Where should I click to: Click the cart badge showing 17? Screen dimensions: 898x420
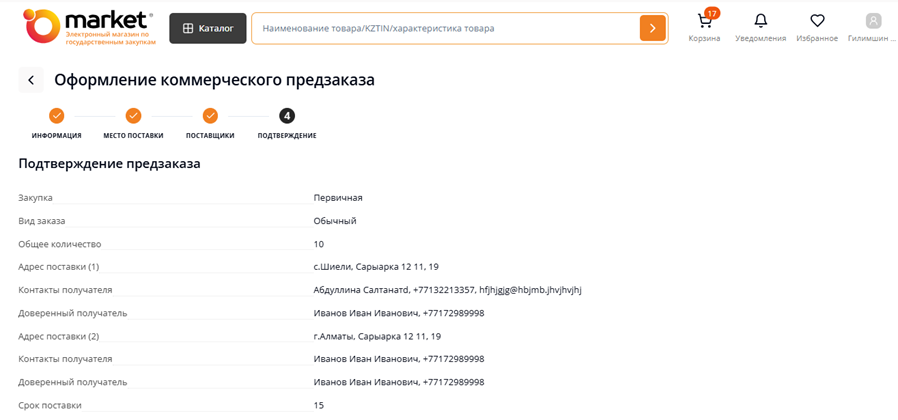coord(712,13)
